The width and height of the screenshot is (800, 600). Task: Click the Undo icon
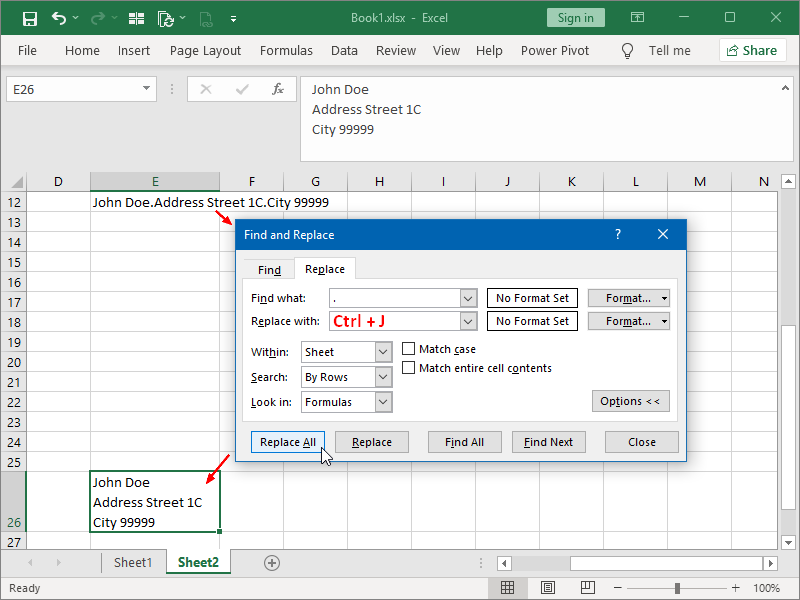[x=58, y=17]
